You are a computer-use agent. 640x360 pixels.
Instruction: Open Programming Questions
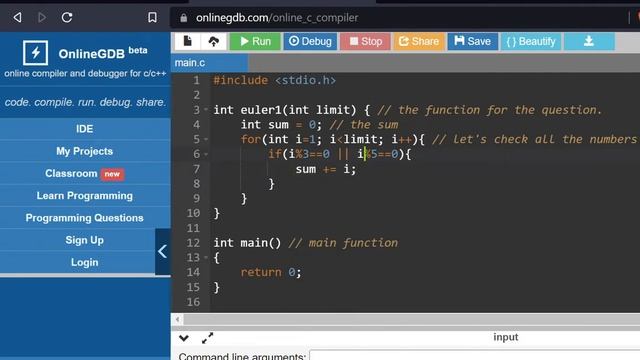84,218
